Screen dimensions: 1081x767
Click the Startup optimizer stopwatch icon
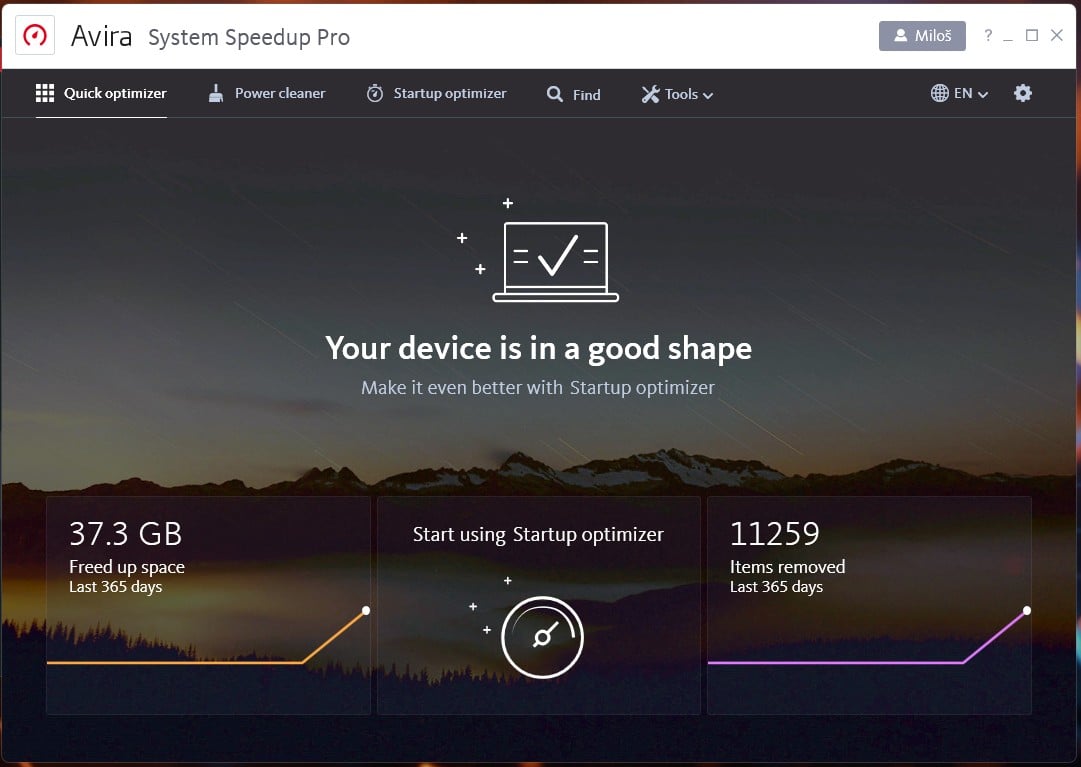tap(375, 93)
